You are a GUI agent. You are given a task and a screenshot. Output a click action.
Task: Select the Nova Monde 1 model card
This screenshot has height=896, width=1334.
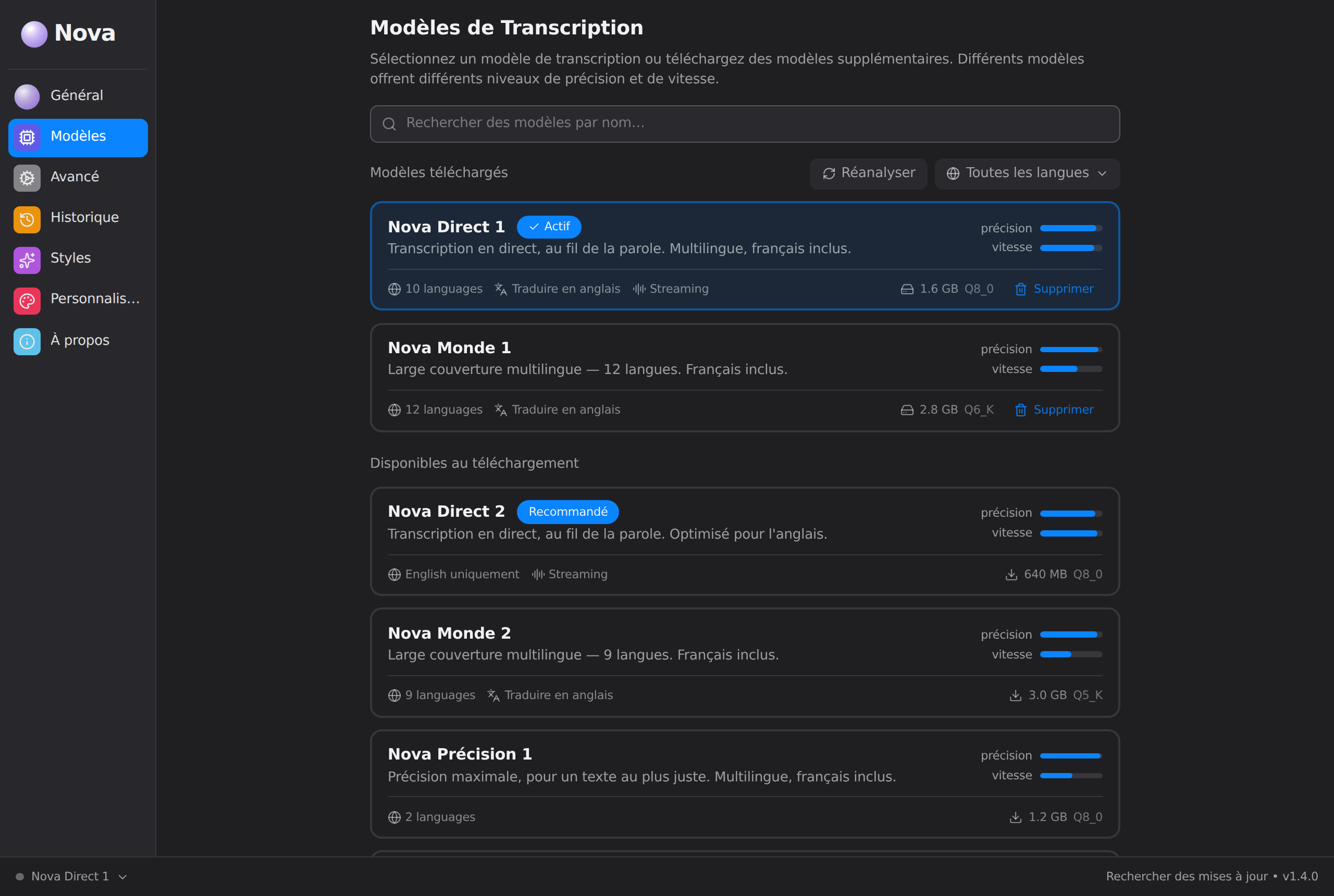pos(745,378)
